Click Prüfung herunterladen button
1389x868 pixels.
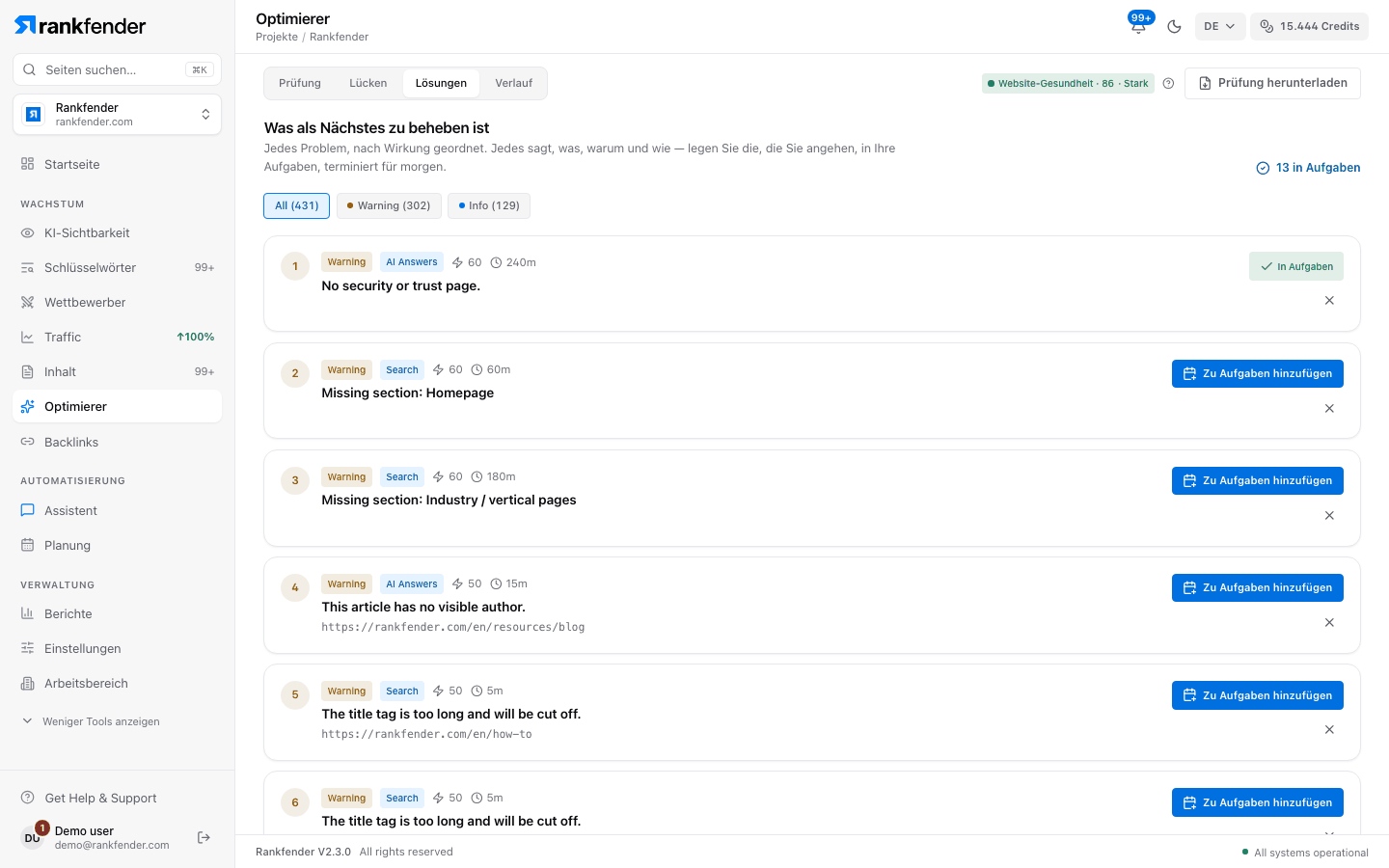click(1272, 83)
